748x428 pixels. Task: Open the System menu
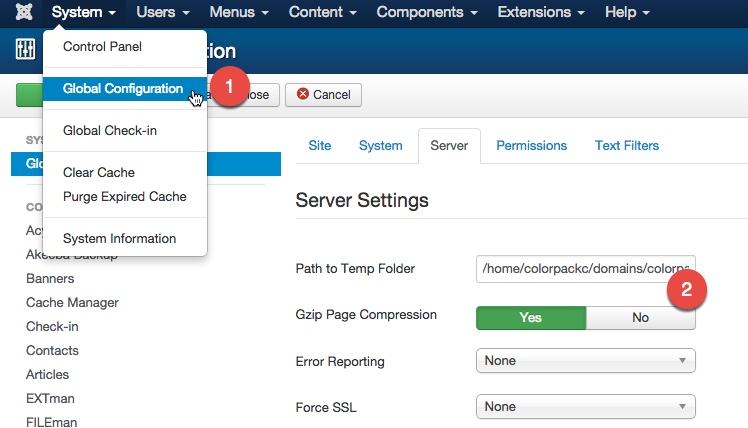(83, 12)
